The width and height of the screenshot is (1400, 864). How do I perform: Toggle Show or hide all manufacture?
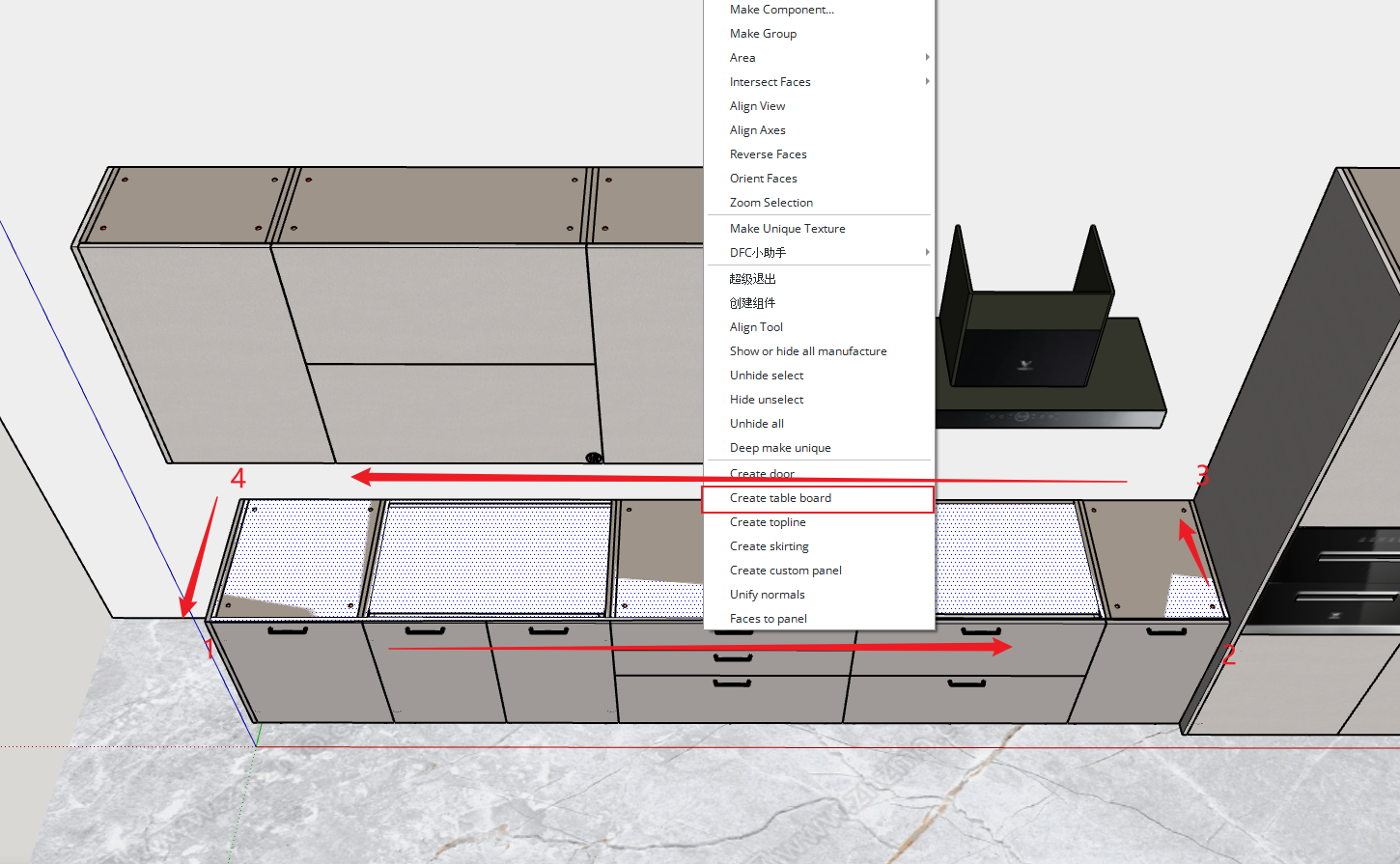coord(807,351)
